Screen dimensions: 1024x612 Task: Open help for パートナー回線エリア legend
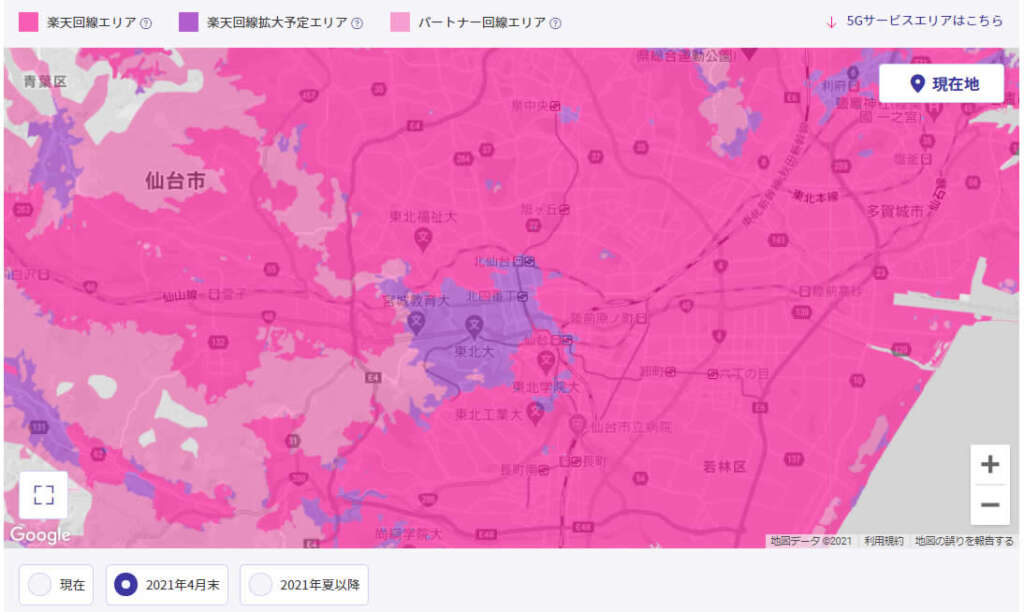555,24
